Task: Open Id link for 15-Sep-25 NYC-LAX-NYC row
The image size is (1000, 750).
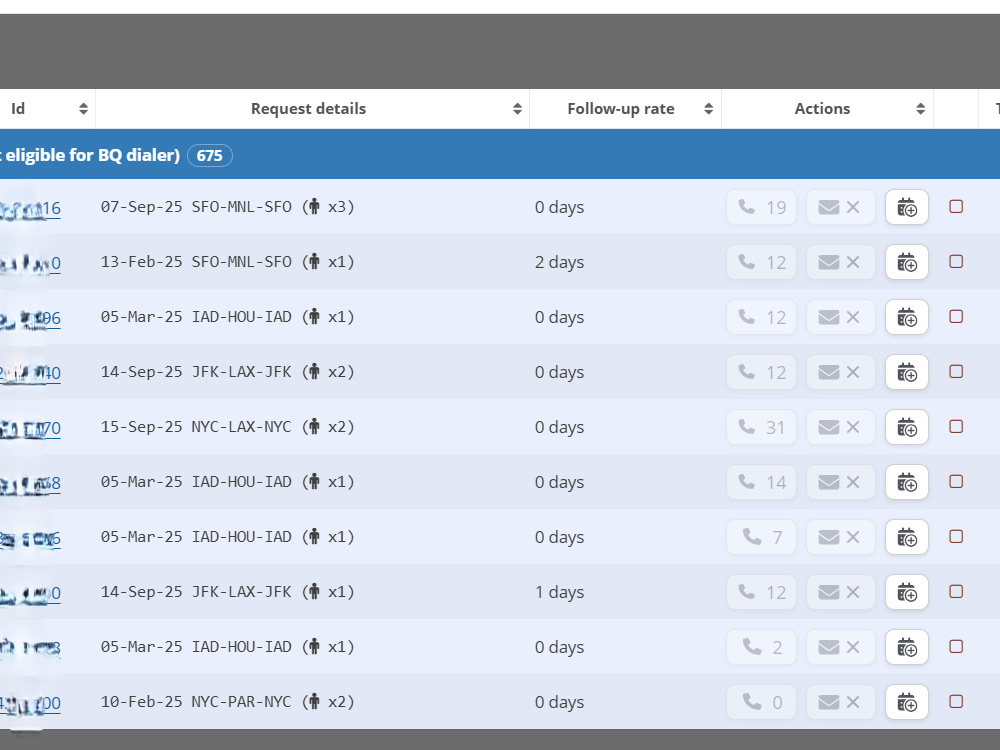Action: click(x=30, y=429)
